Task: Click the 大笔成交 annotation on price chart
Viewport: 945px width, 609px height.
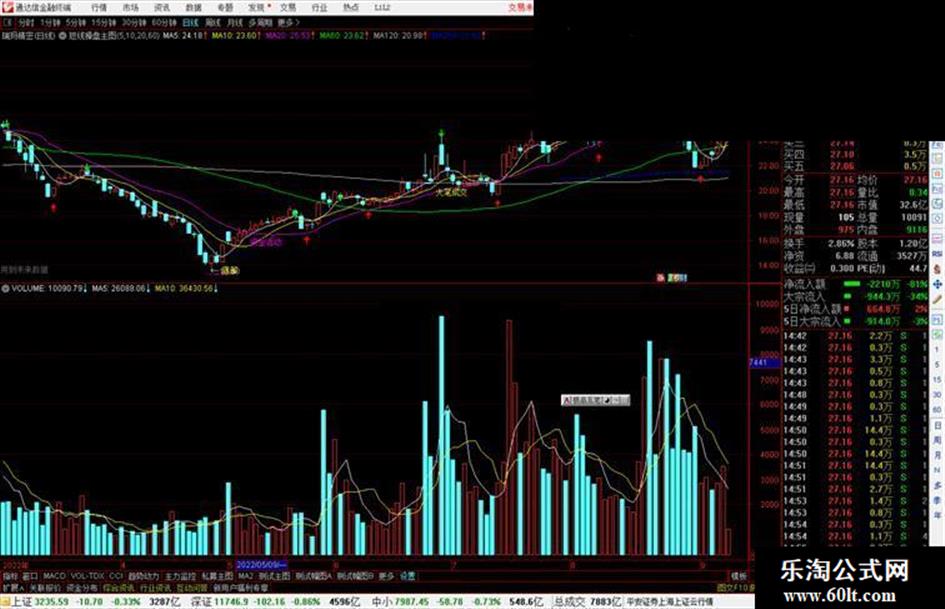Action: [452, 192]
